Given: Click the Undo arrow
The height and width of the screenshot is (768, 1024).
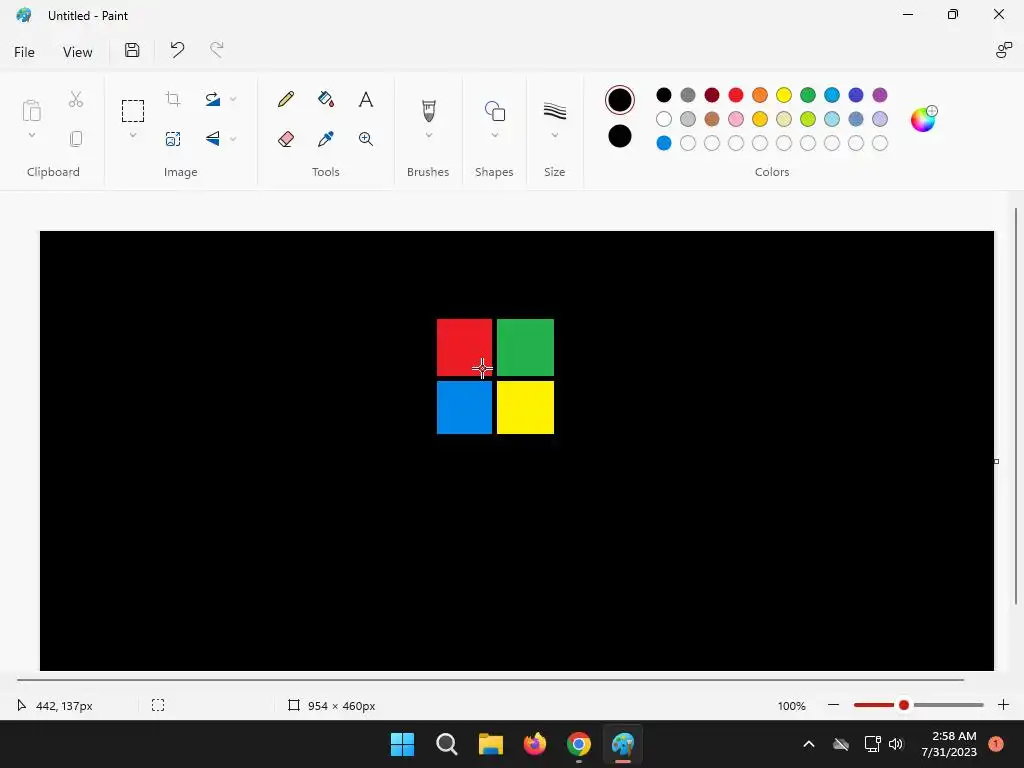Looking at the screenshot, I should pos(177,50).
